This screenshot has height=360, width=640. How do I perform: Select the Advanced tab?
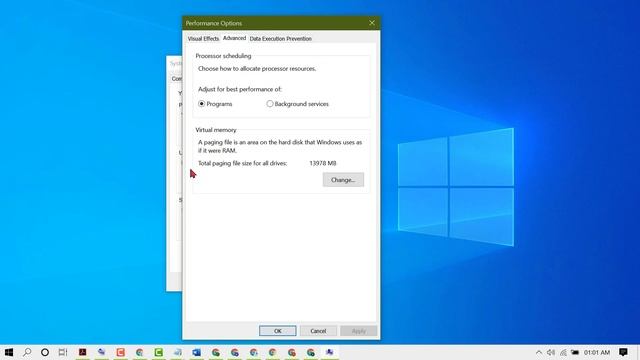[x=234, y=38]
